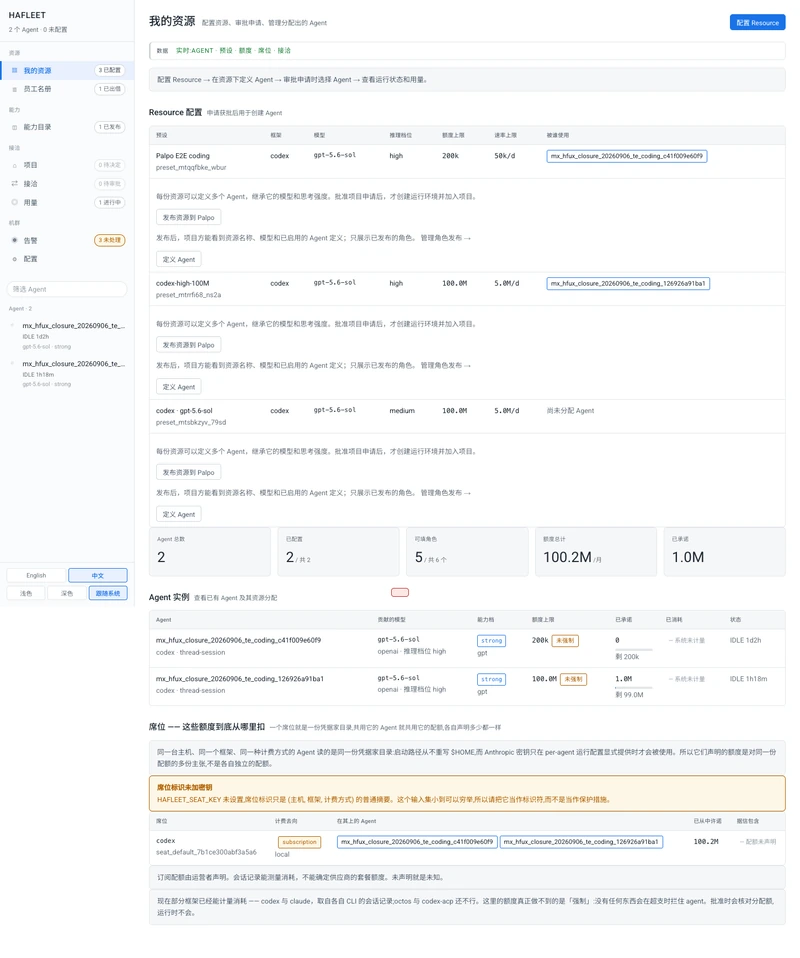Click the 3 已配置 badge
The width and height of the screenshot is (800, 958).
point(110,70)
